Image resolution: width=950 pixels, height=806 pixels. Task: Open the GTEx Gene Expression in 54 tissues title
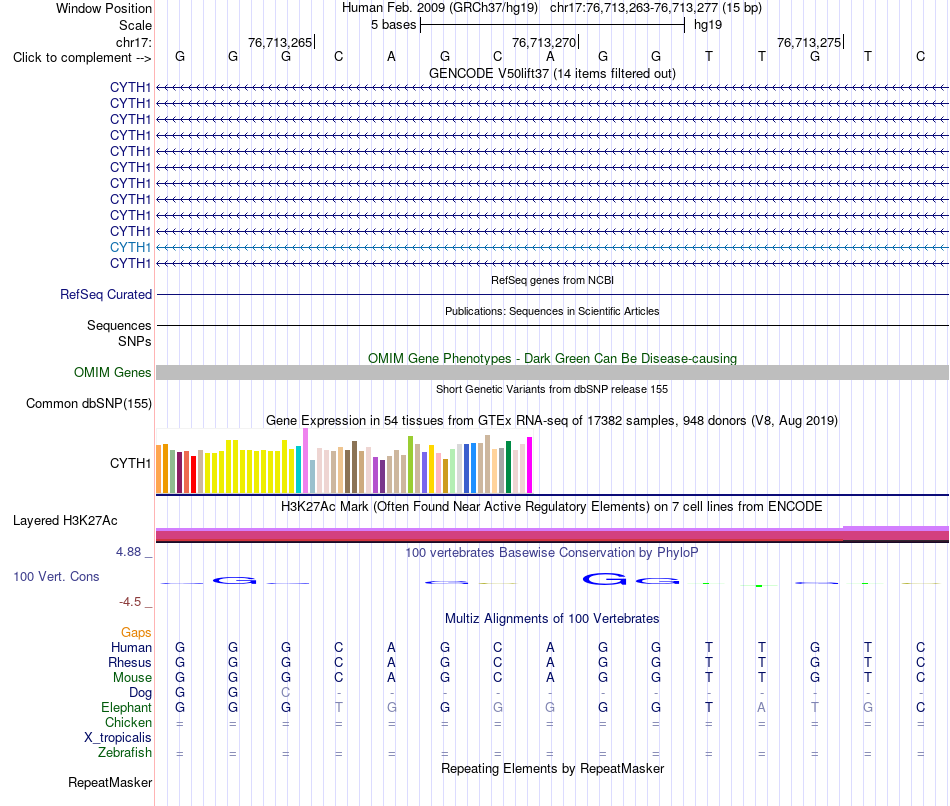pos(552,421)
